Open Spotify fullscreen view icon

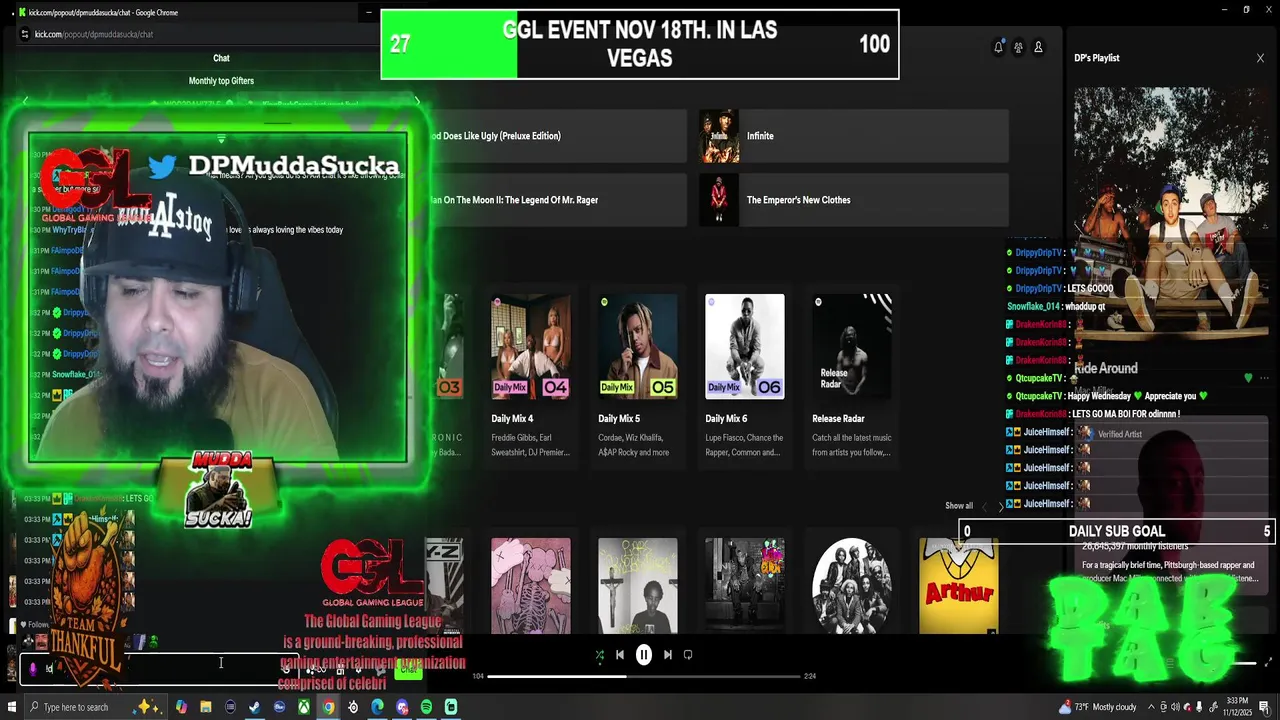(1269, 662)
